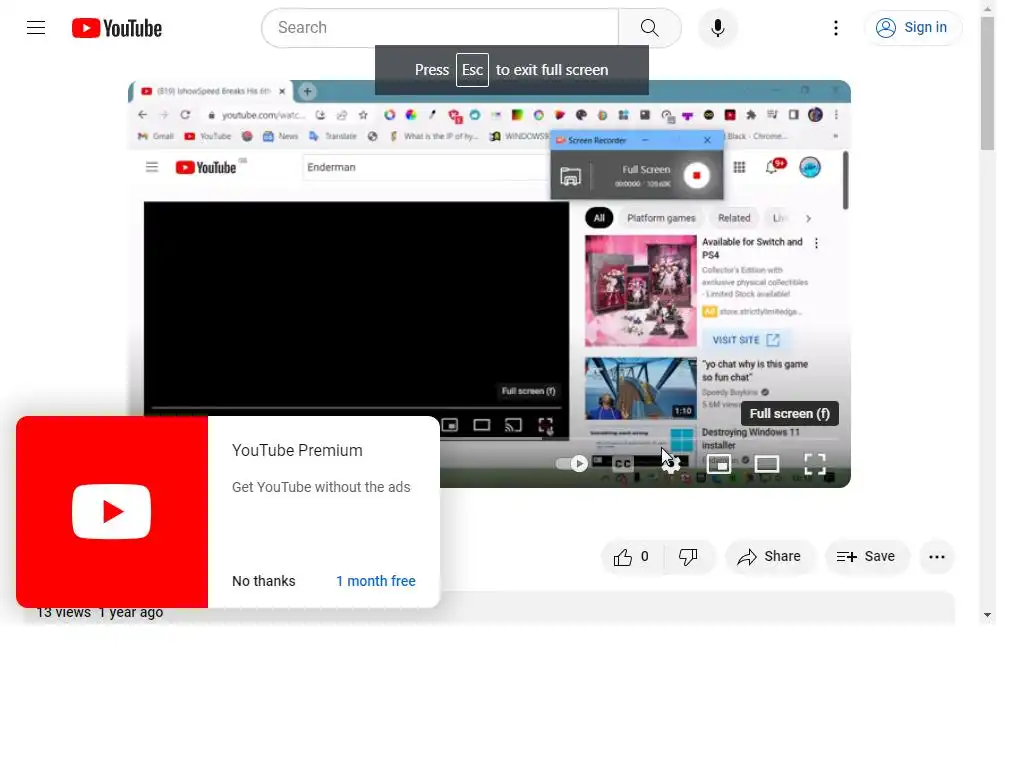Click the page scrollbar down arrow

pos(987,615)
